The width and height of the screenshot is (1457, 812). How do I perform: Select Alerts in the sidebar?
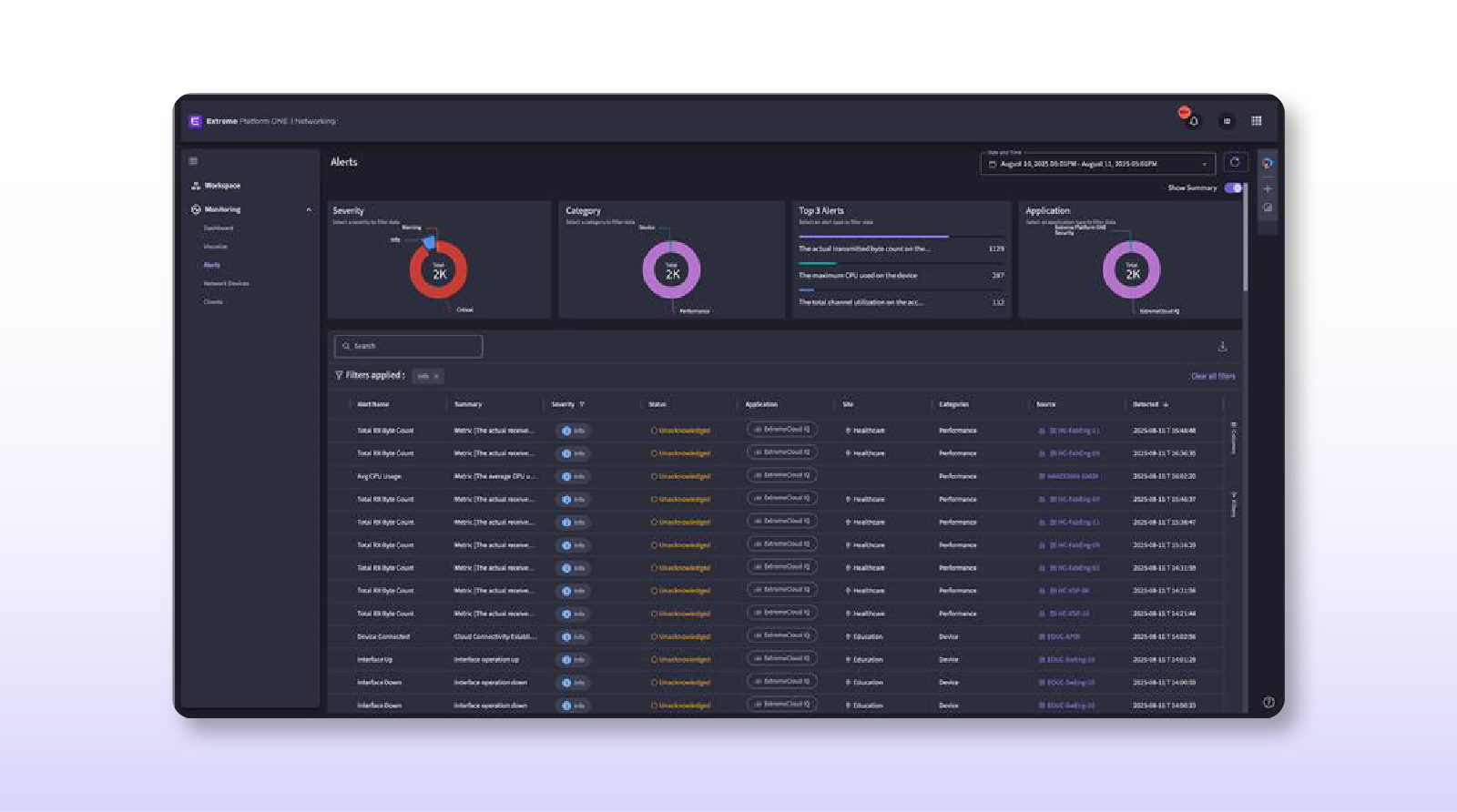(211, 265)
